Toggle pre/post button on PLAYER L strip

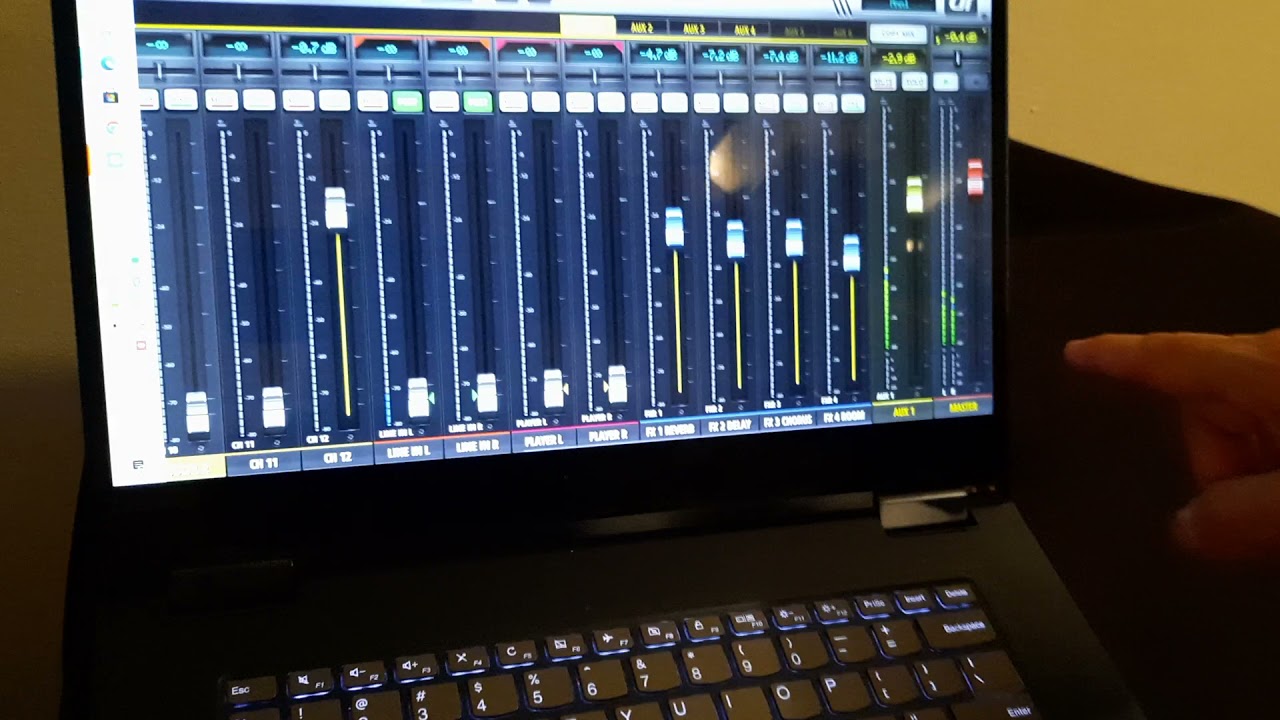[546, 102]
